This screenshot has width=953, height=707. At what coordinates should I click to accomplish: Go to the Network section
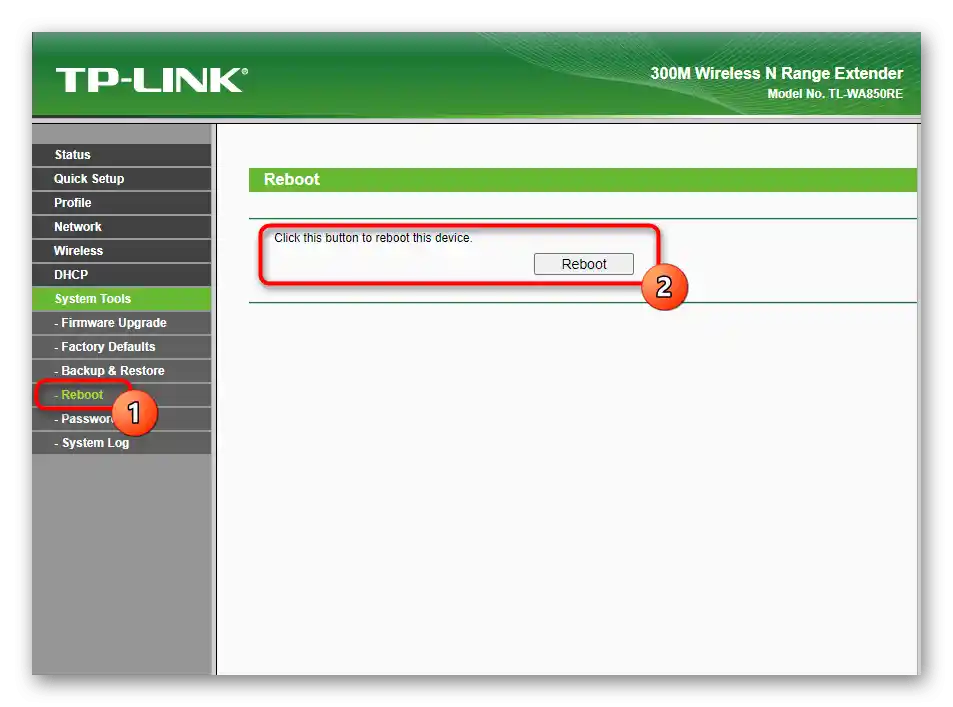122,227
